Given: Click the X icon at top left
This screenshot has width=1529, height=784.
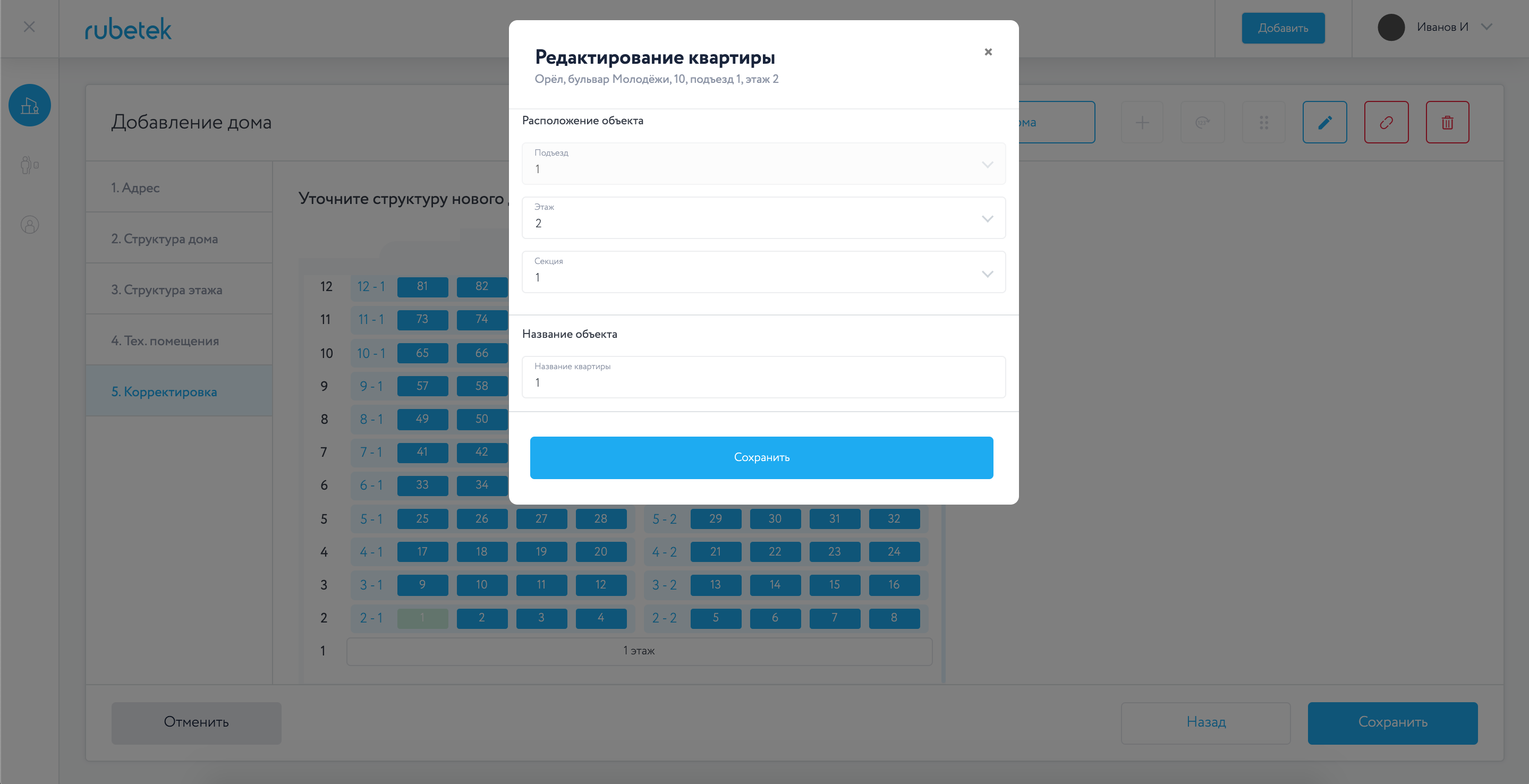Looking at the screenshot, I should 29,27.
